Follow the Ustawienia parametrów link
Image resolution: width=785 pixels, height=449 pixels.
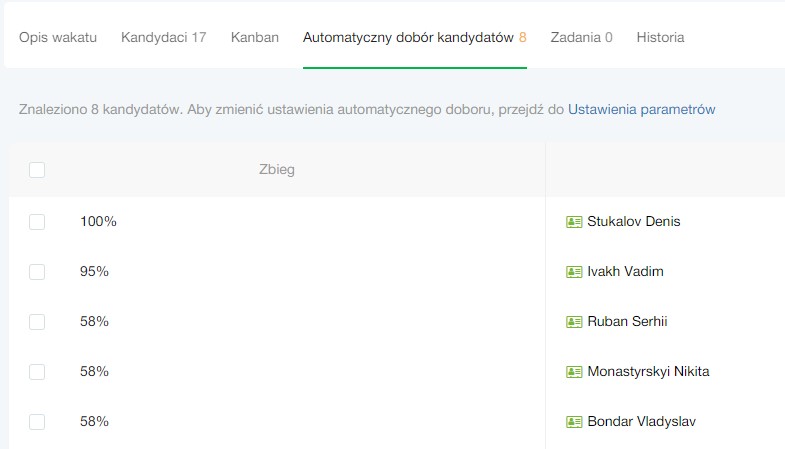pos(641,109)
